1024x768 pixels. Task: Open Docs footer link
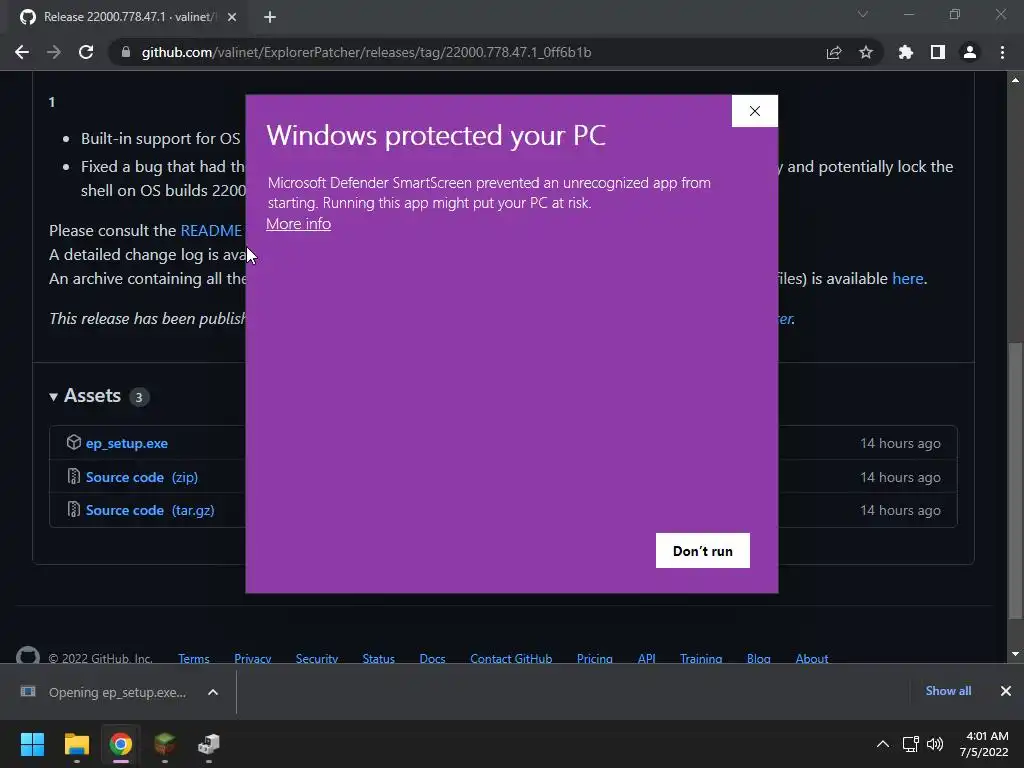tap(432, 658)
